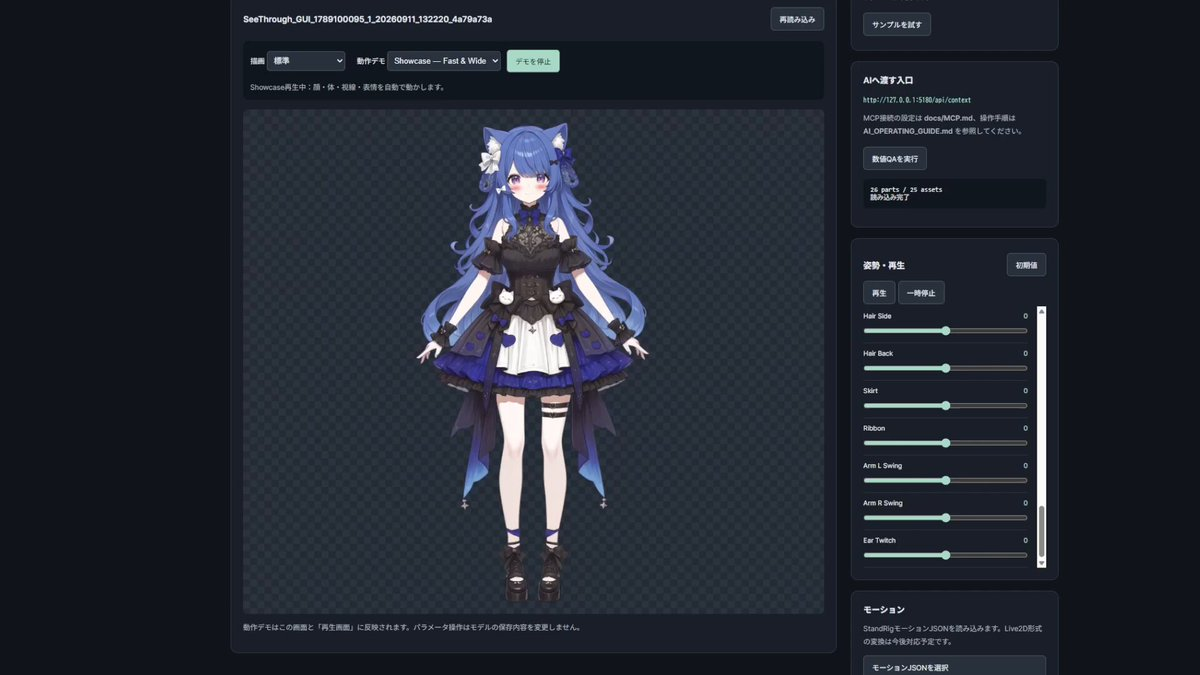This screenshot has height=675, width=1200.
Task: Open the Showcase — Fast & Wide dropdown
Action: [444, 61]
